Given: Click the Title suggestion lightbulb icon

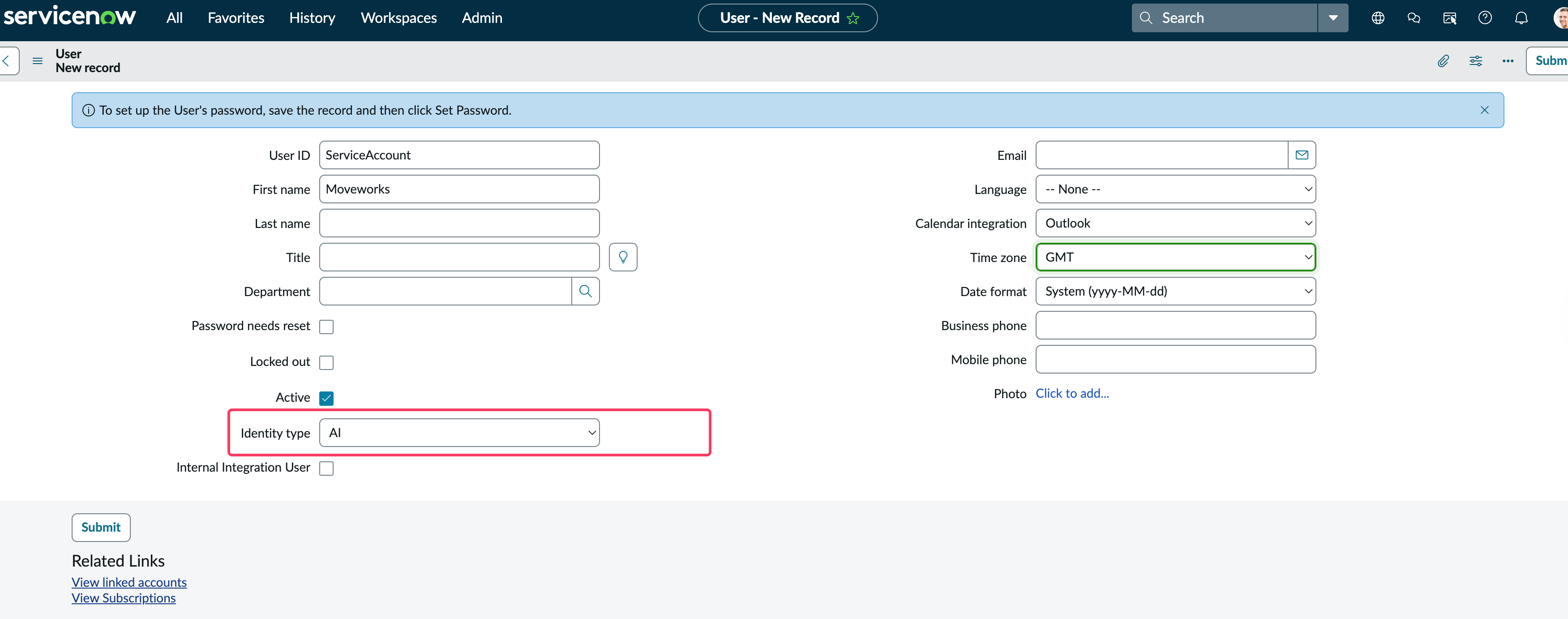Looking at the screenshot, I should [x=623, y=257].
